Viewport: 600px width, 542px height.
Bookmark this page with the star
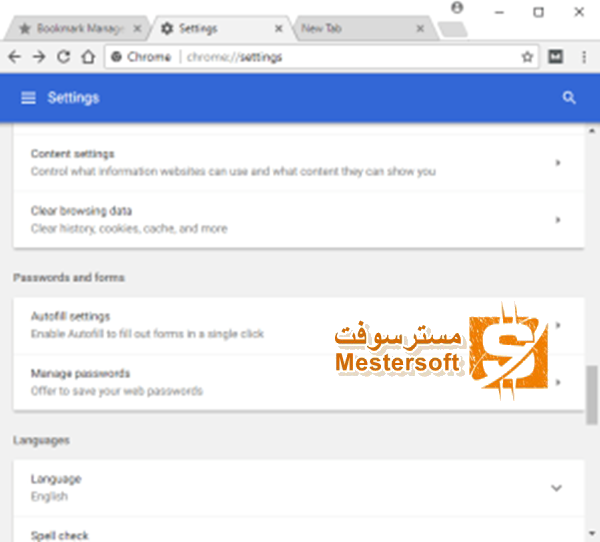[527, 57]
